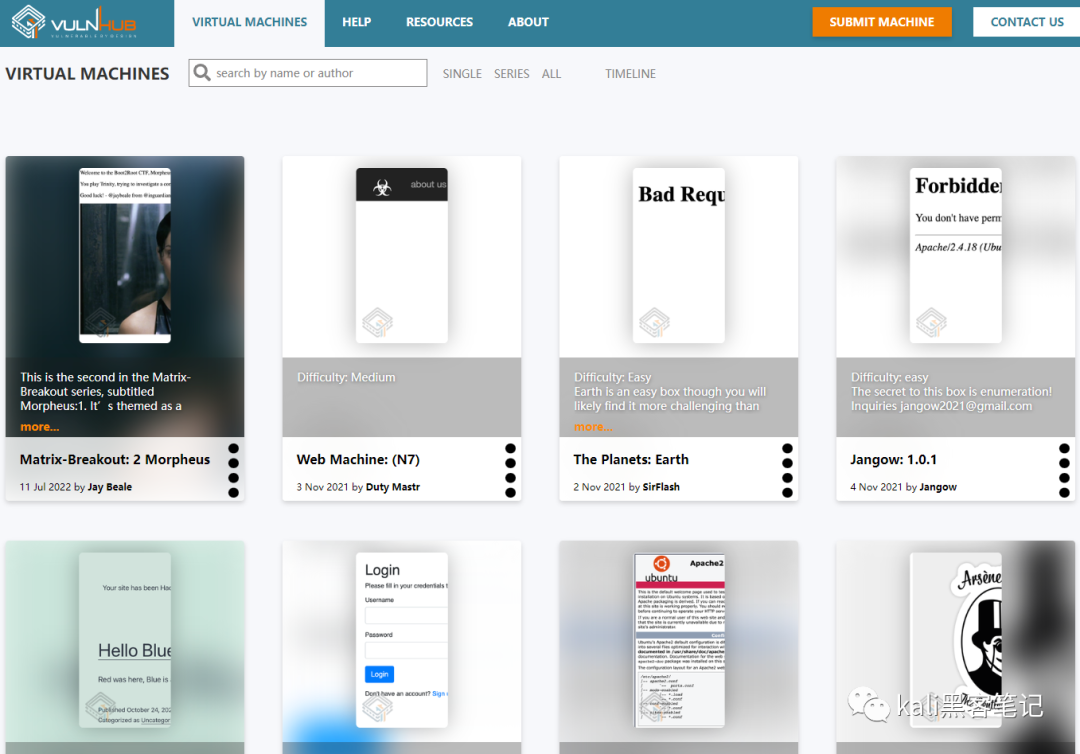This screenshot has width=1080, height=754.
Task: Click the Submit Machine button
Action: [882, 22]
